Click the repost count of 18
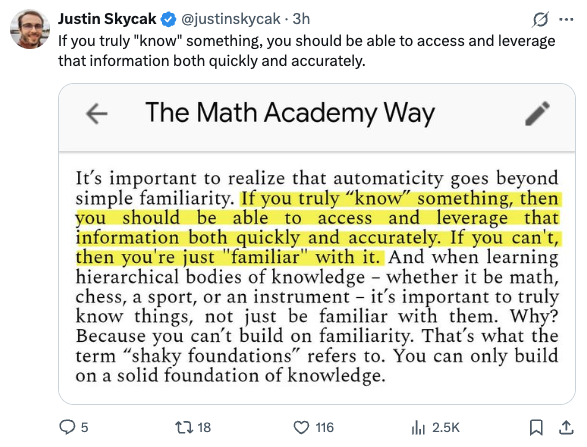Image resolution: width=587 pixels, height=447 pixels. click(204, 427)
